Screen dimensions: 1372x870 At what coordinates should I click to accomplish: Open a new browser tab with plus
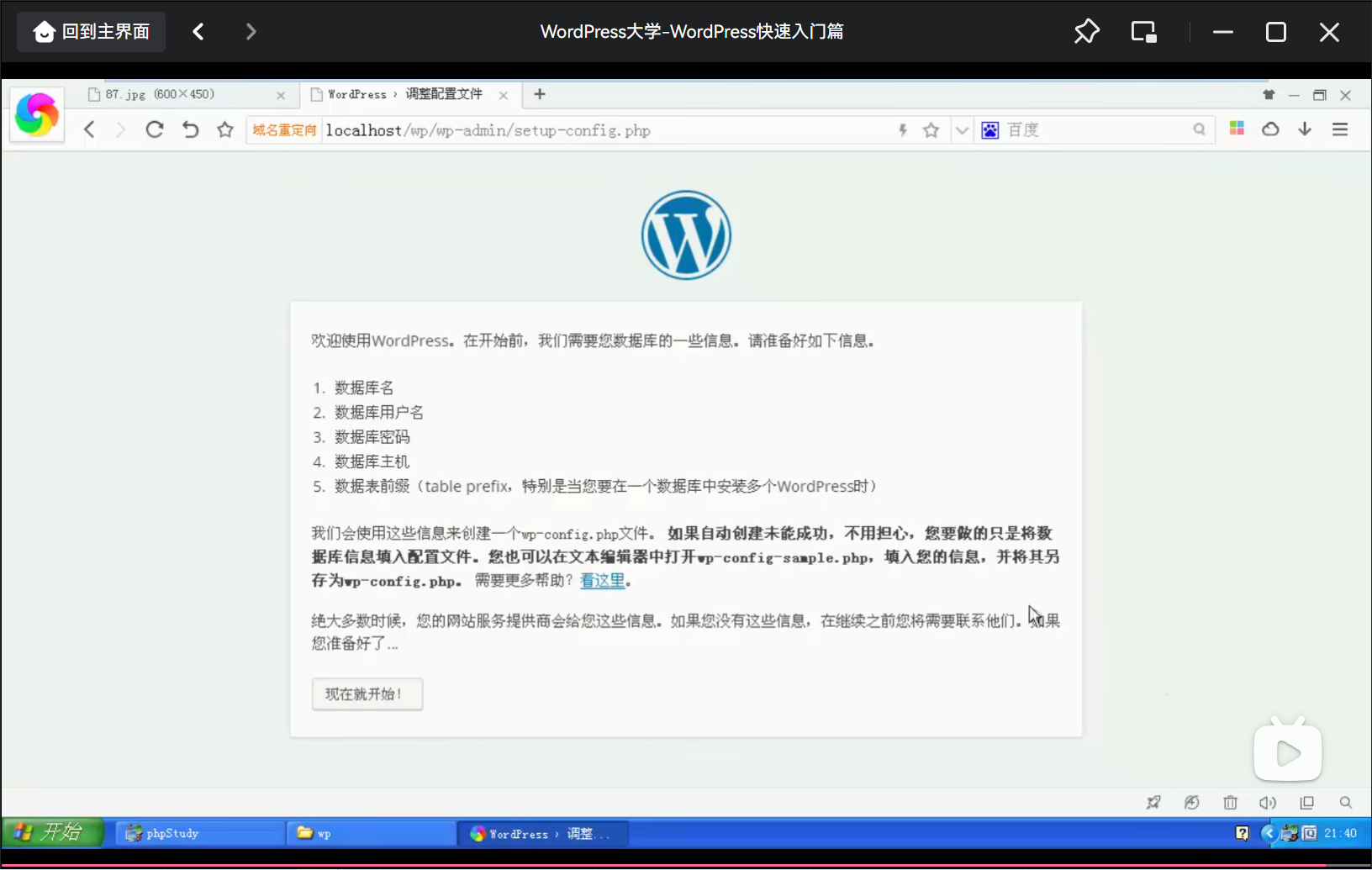pyautogui.click(x=540, y=94)
